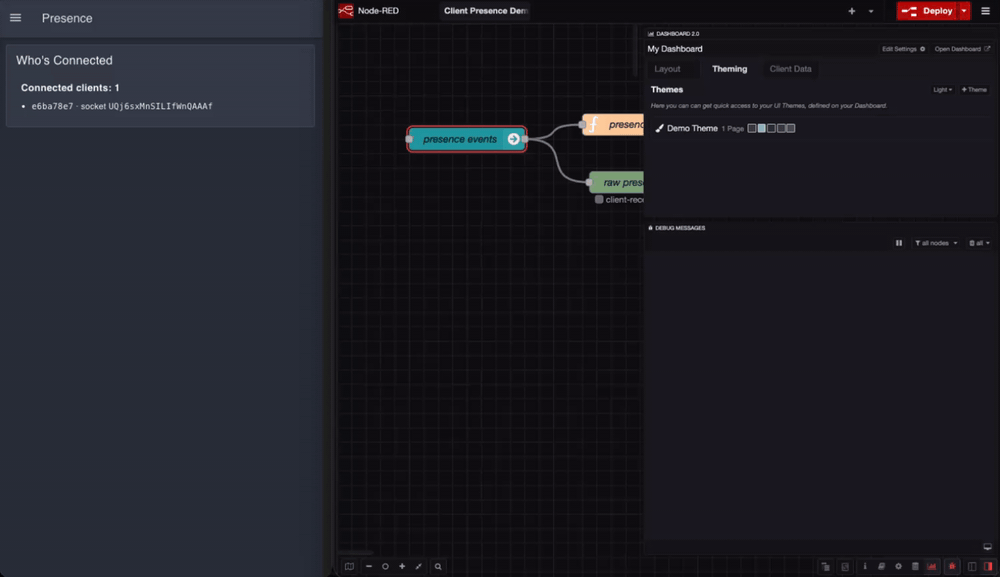Open the Node-RED main menu icon
Screen dimensions: 1000x577
pos(985,11)
